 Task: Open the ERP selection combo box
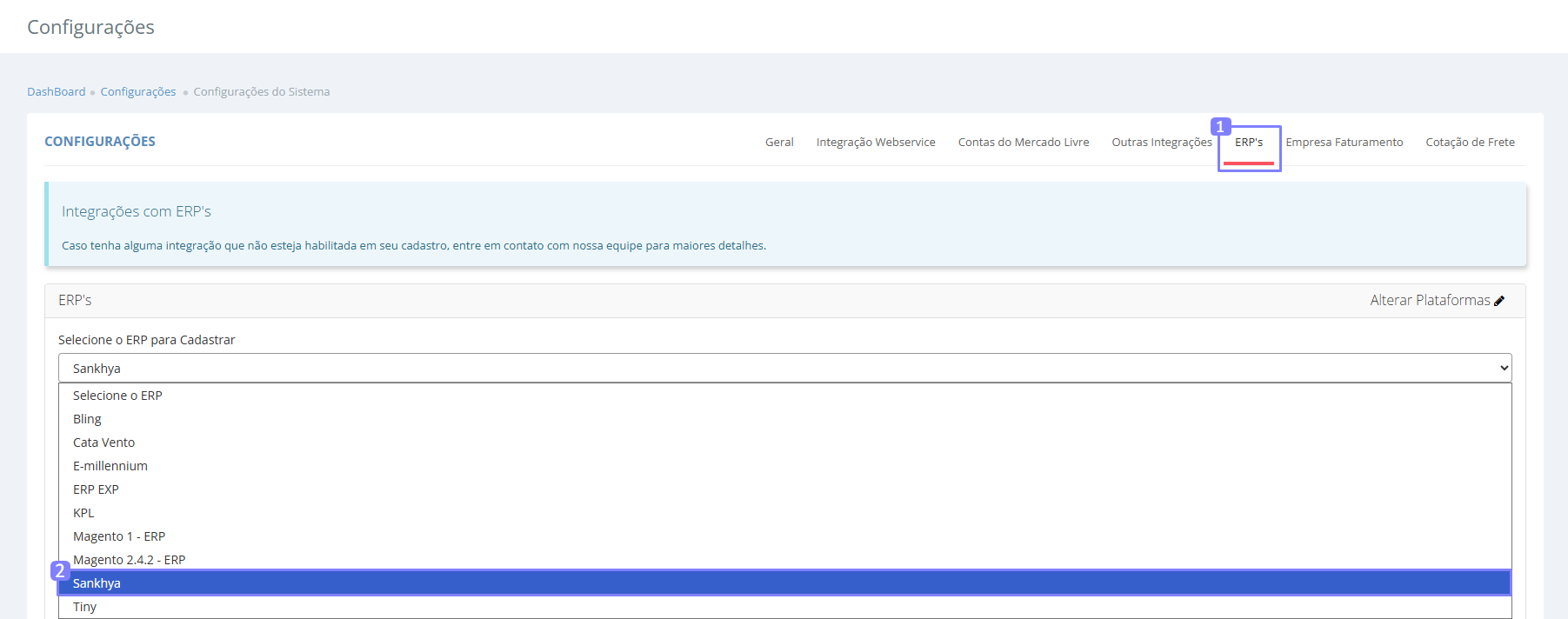[785, 368]
